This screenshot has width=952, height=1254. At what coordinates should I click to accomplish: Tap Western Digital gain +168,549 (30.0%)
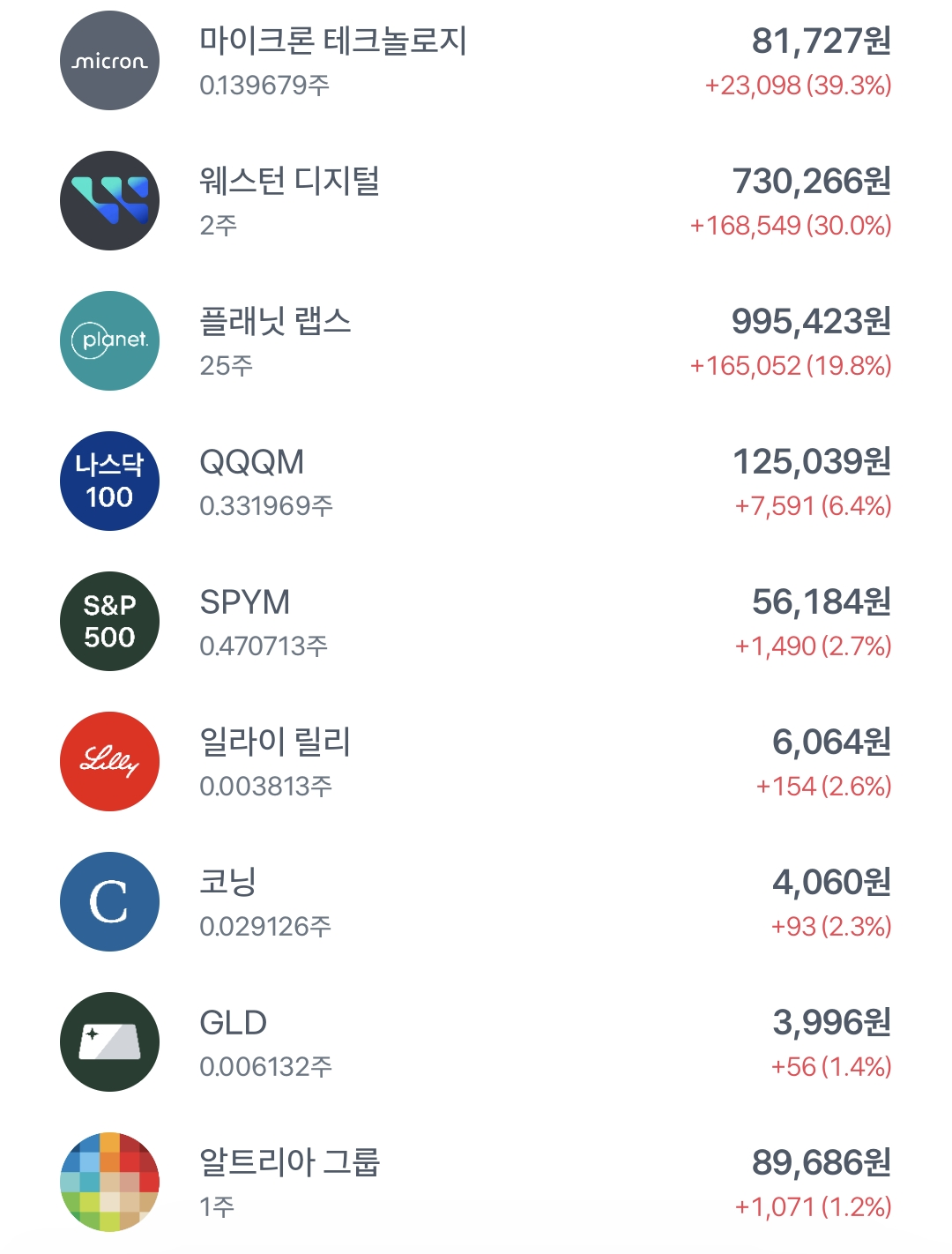point(791,226)
